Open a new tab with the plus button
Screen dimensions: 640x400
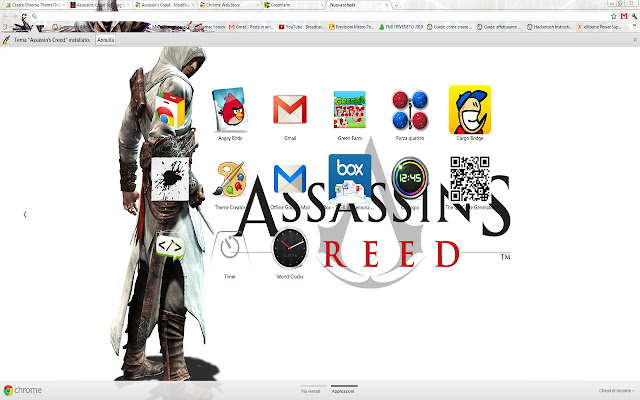(396, 5)
